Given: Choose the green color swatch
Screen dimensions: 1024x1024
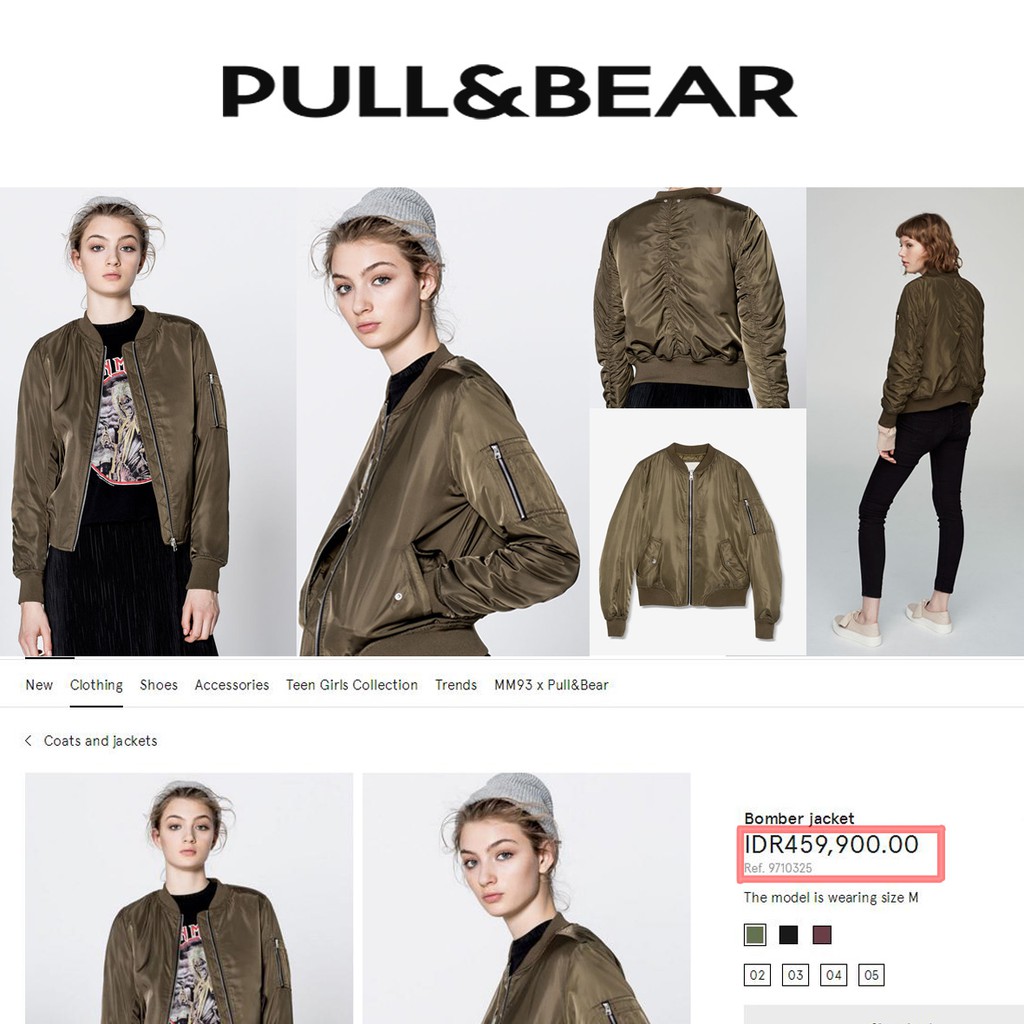Looking at the screenshot, I should pyautogui.click(x=755, y=935).
